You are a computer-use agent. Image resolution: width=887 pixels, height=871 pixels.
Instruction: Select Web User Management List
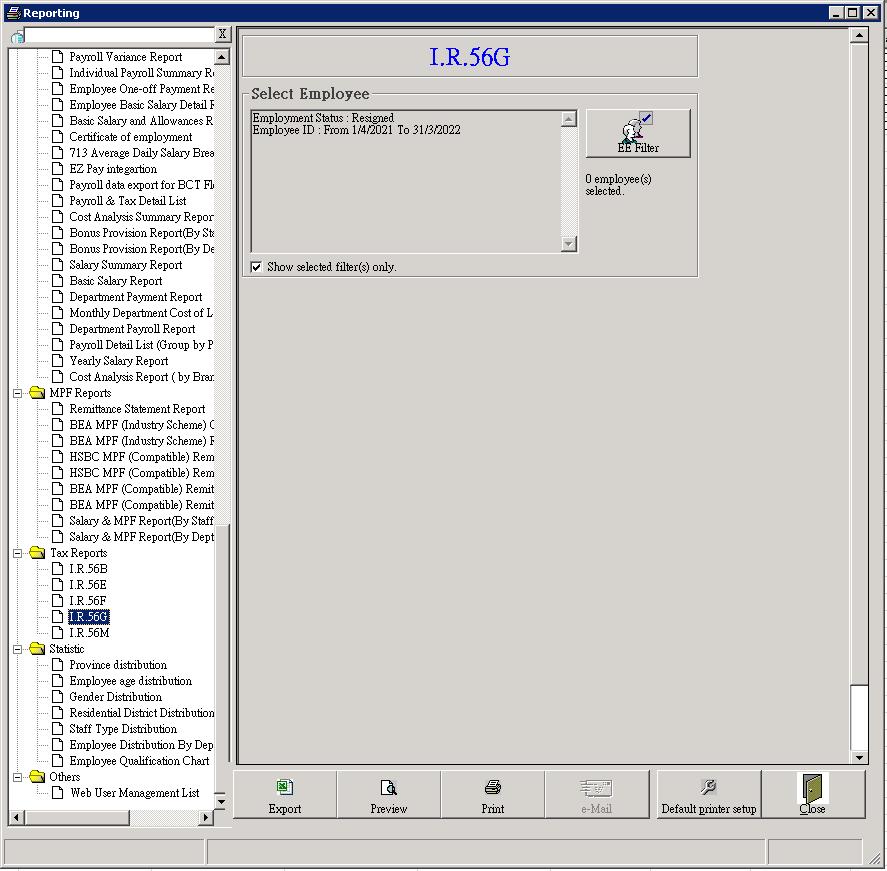[x=134, y=793]
